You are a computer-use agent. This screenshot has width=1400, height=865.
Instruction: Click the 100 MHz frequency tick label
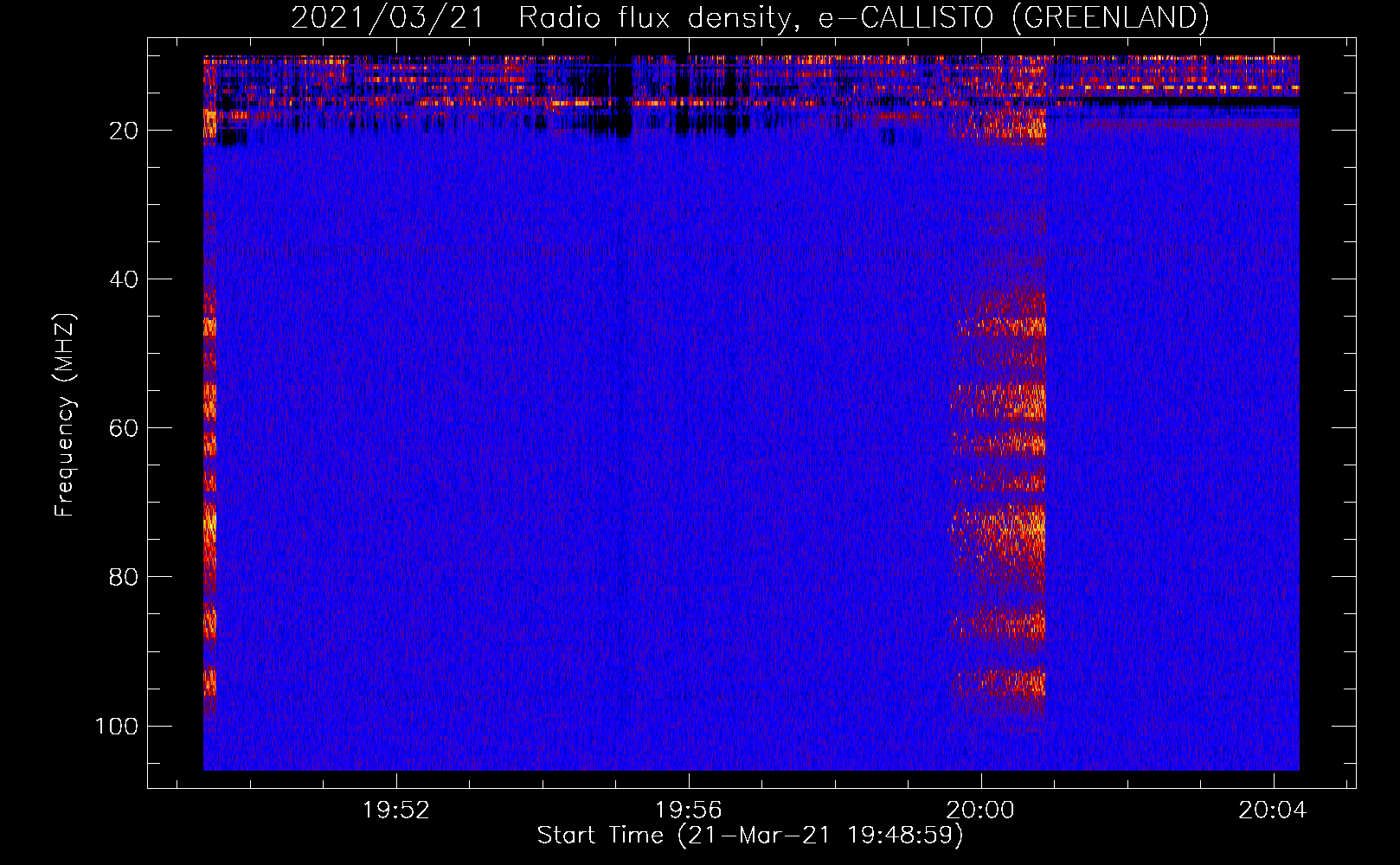(116, 726)
